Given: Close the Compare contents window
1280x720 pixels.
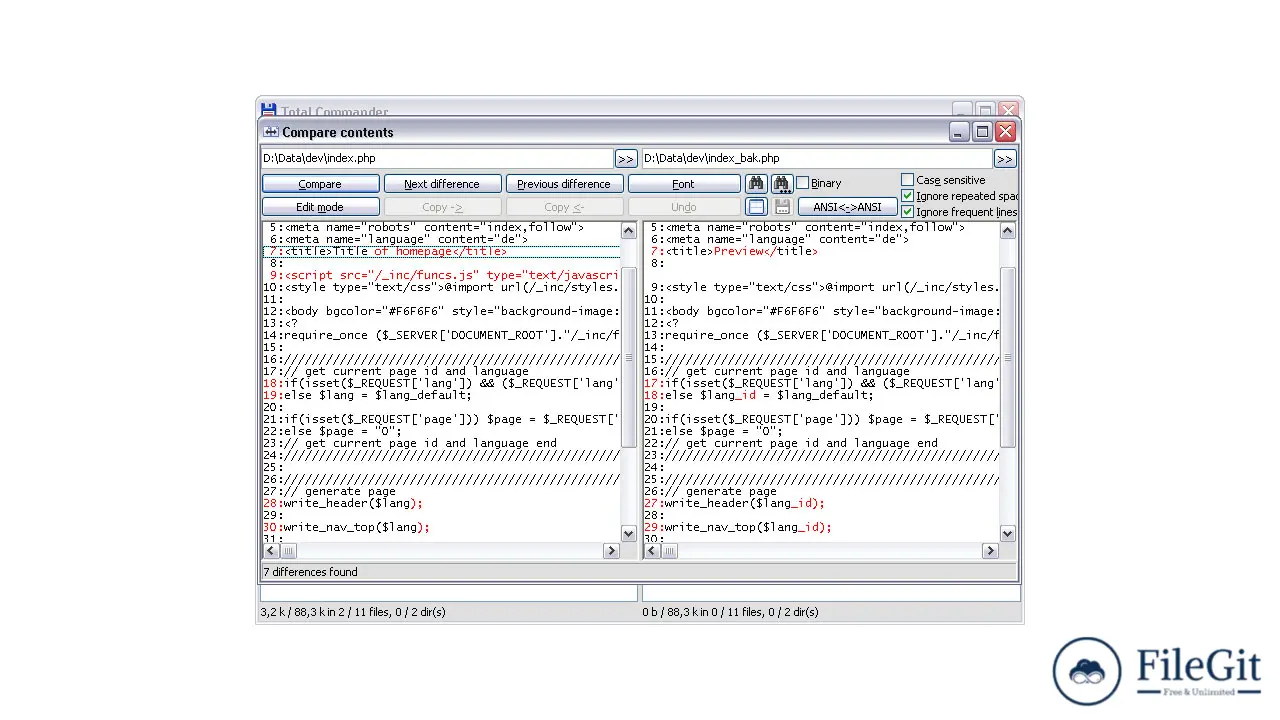Looking at the screenshot, I should pos(1006,132).
